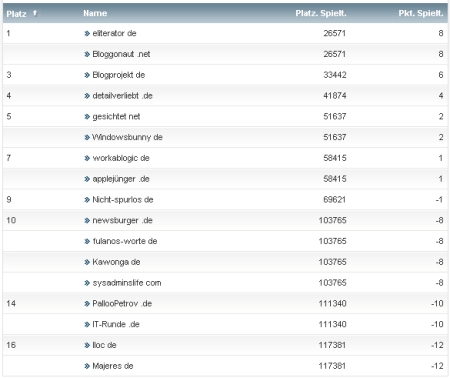
Task: Select rank 14 in the Platz column
Action: point(11,304)
